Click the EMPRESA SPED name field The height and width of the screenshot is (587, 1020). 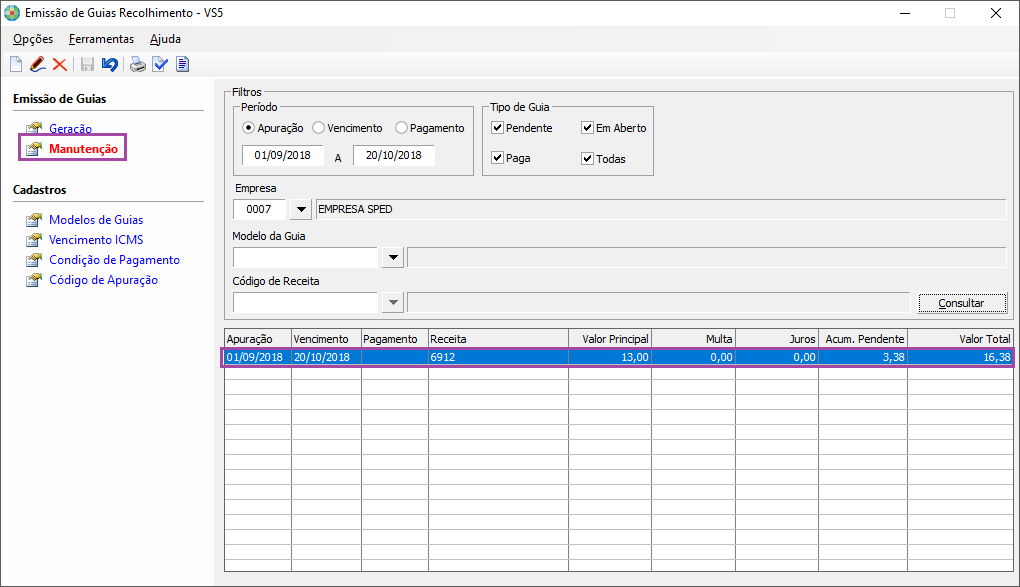click(x=661, y=210)
